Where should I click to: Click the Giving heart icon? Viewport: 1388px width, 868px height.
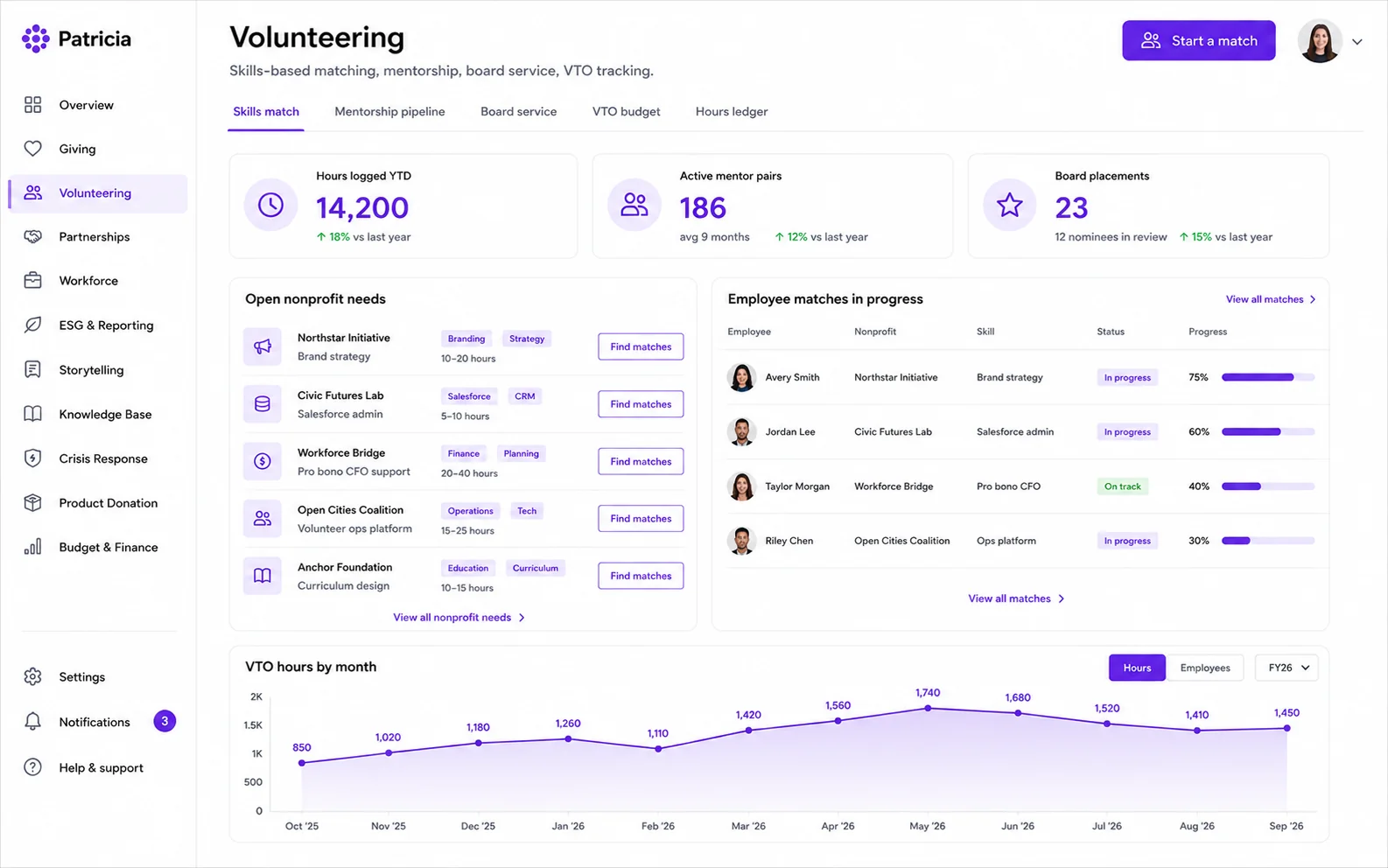tap(32, 149)
